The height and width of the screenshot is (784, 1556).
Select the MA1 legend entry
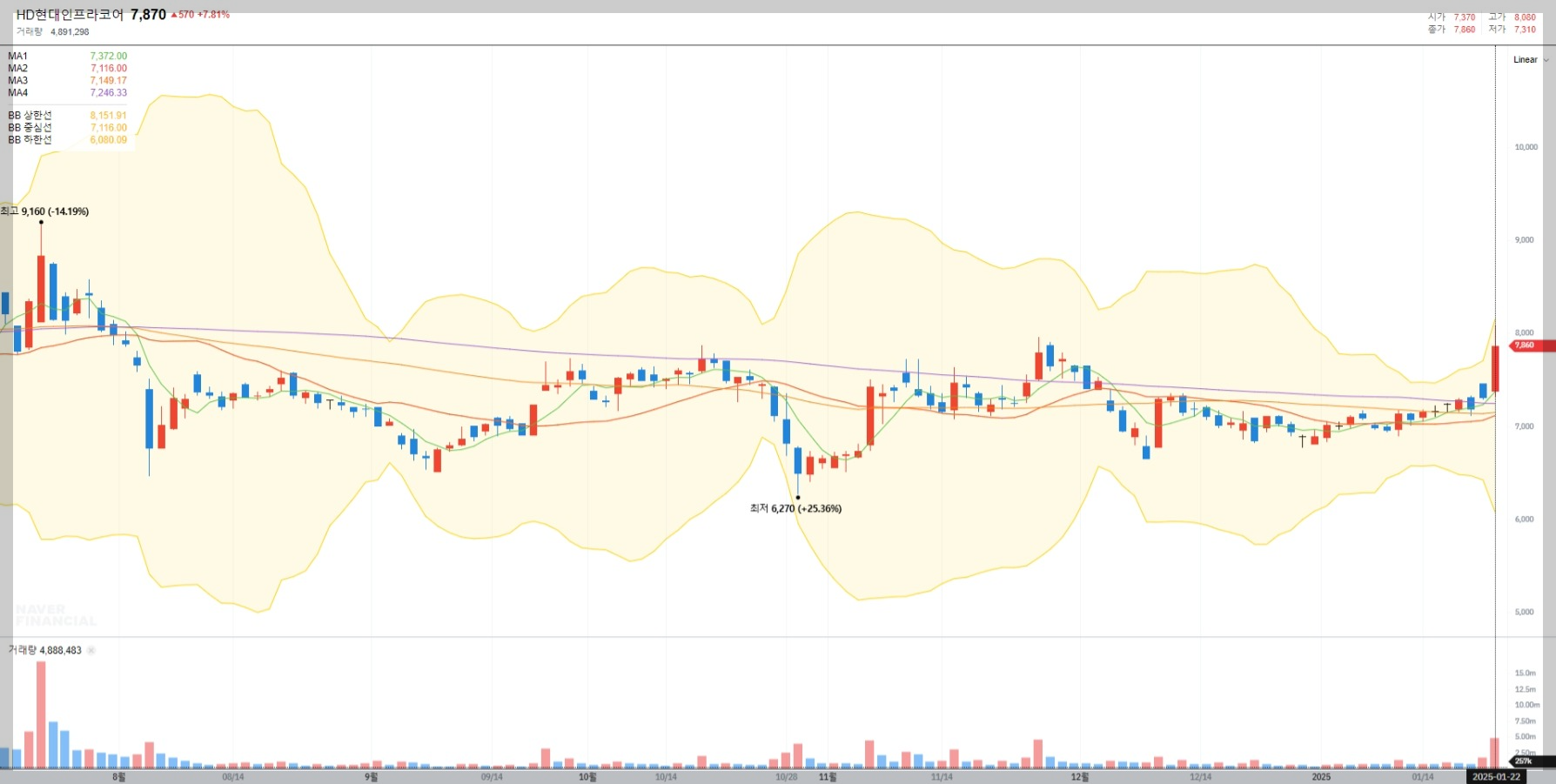coord(67,56)
